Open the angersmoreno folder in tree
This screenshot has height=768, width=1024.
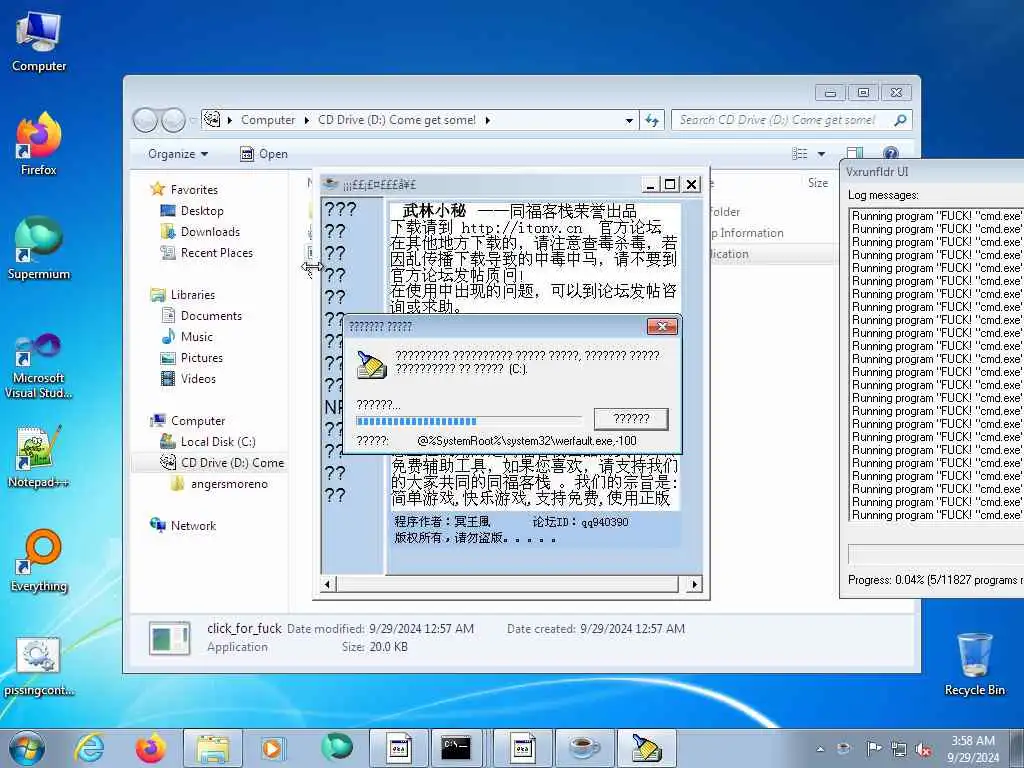(229, 484)
